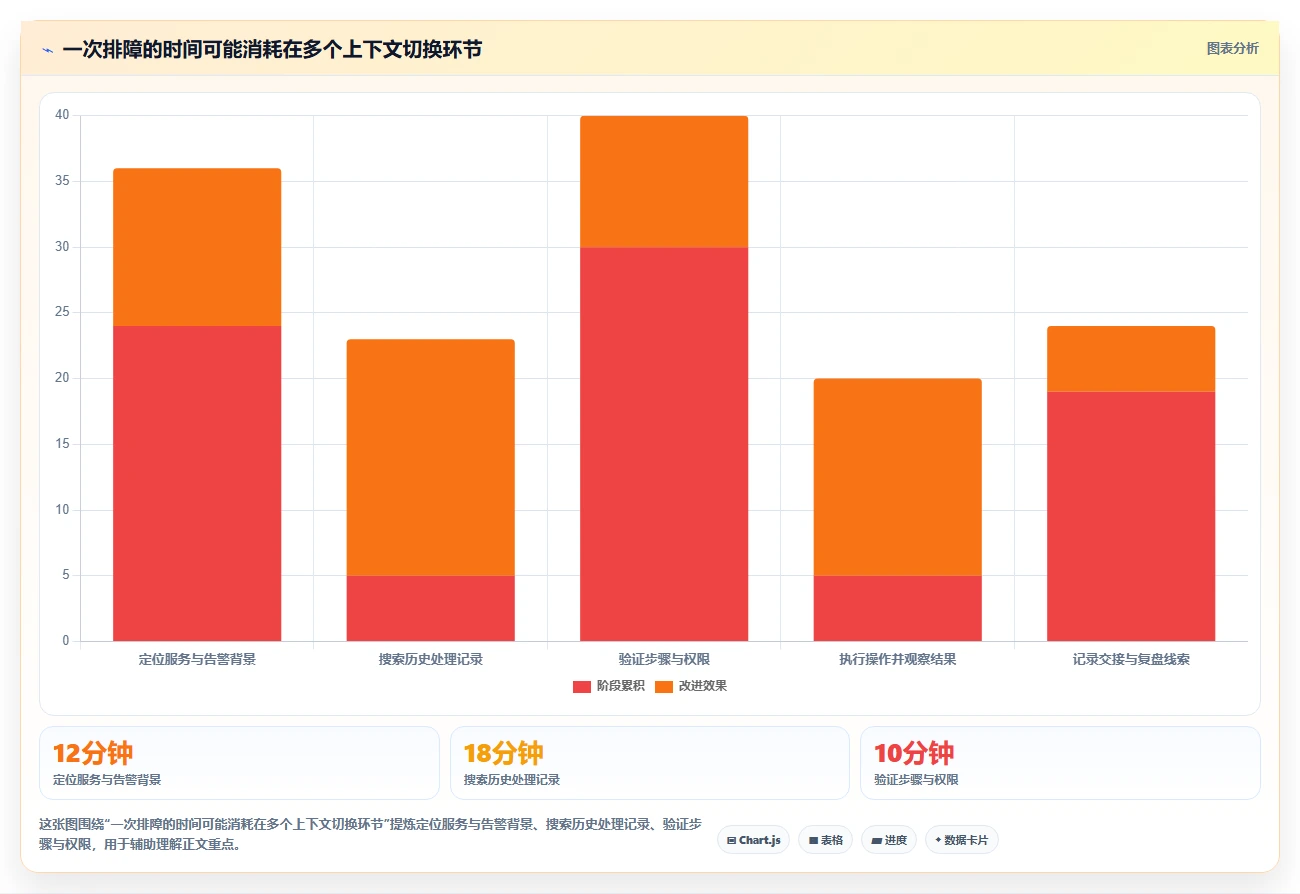Click the 改进效果 legend label text
Viewport: 1300px width, 894px height.
703,686
